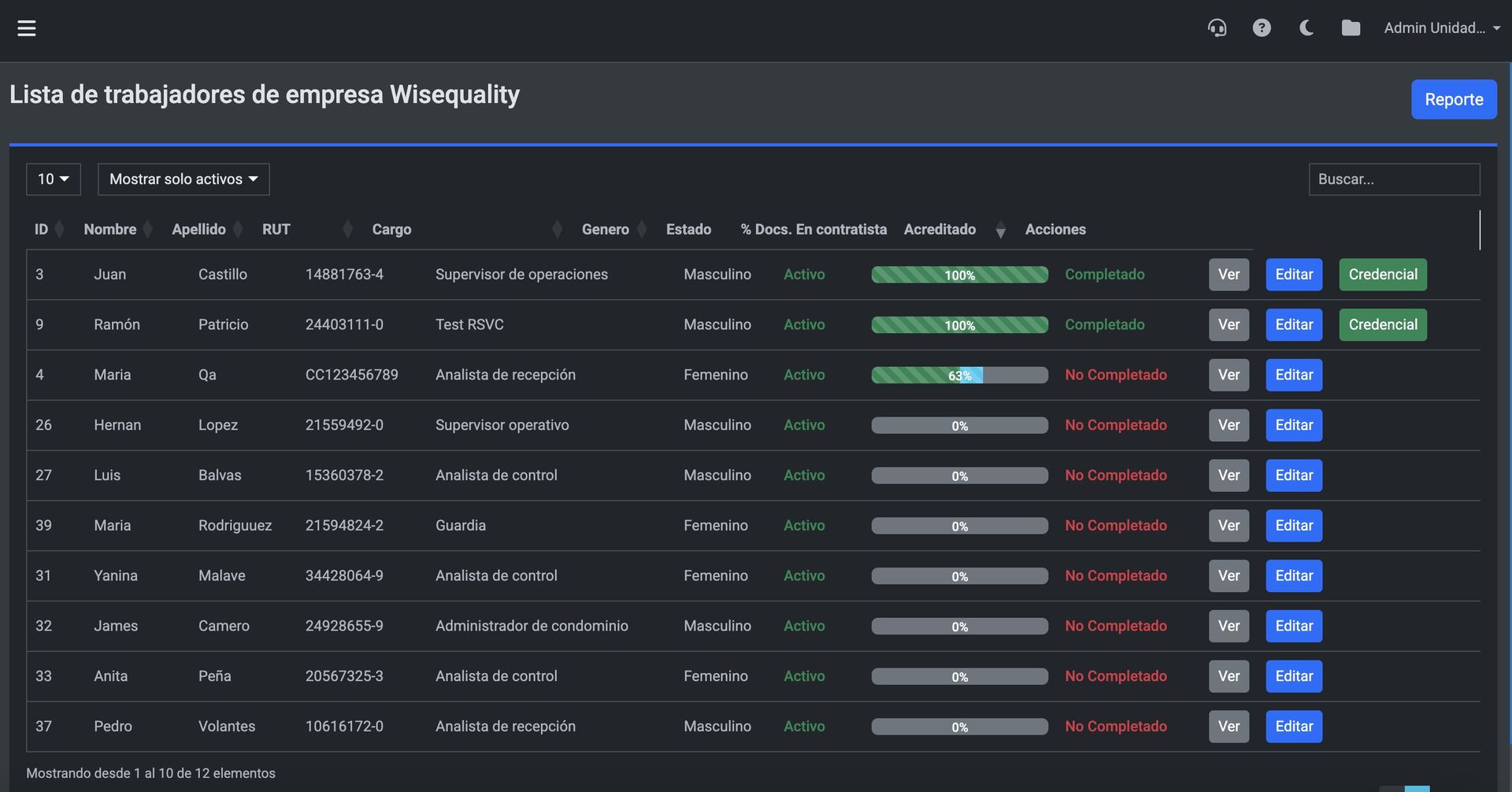Sort table by ID column arrows
The width and height of the screenshot is (1512, 792).
[59, 230]
